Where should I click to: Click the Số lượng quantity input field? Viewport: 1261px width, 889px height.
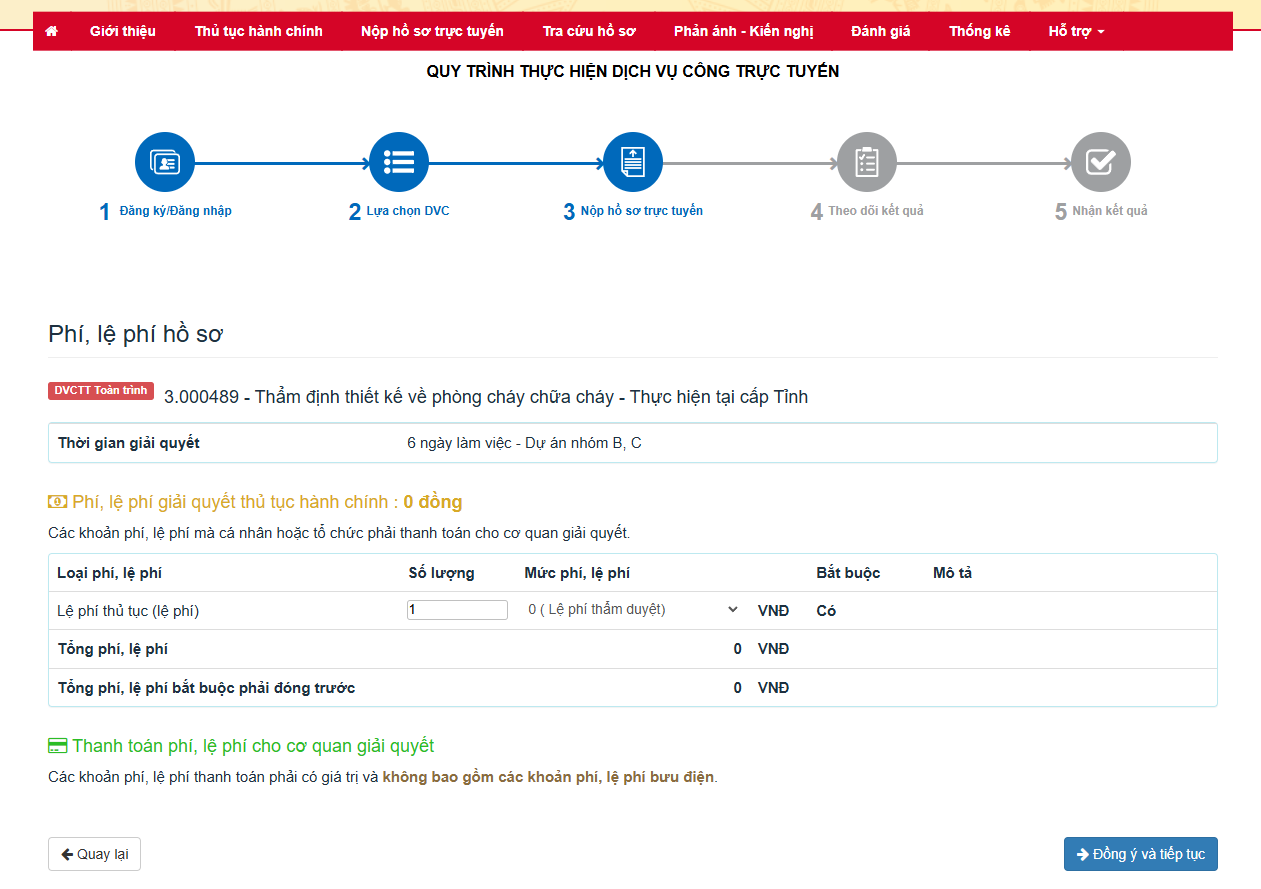click(457, 610)
